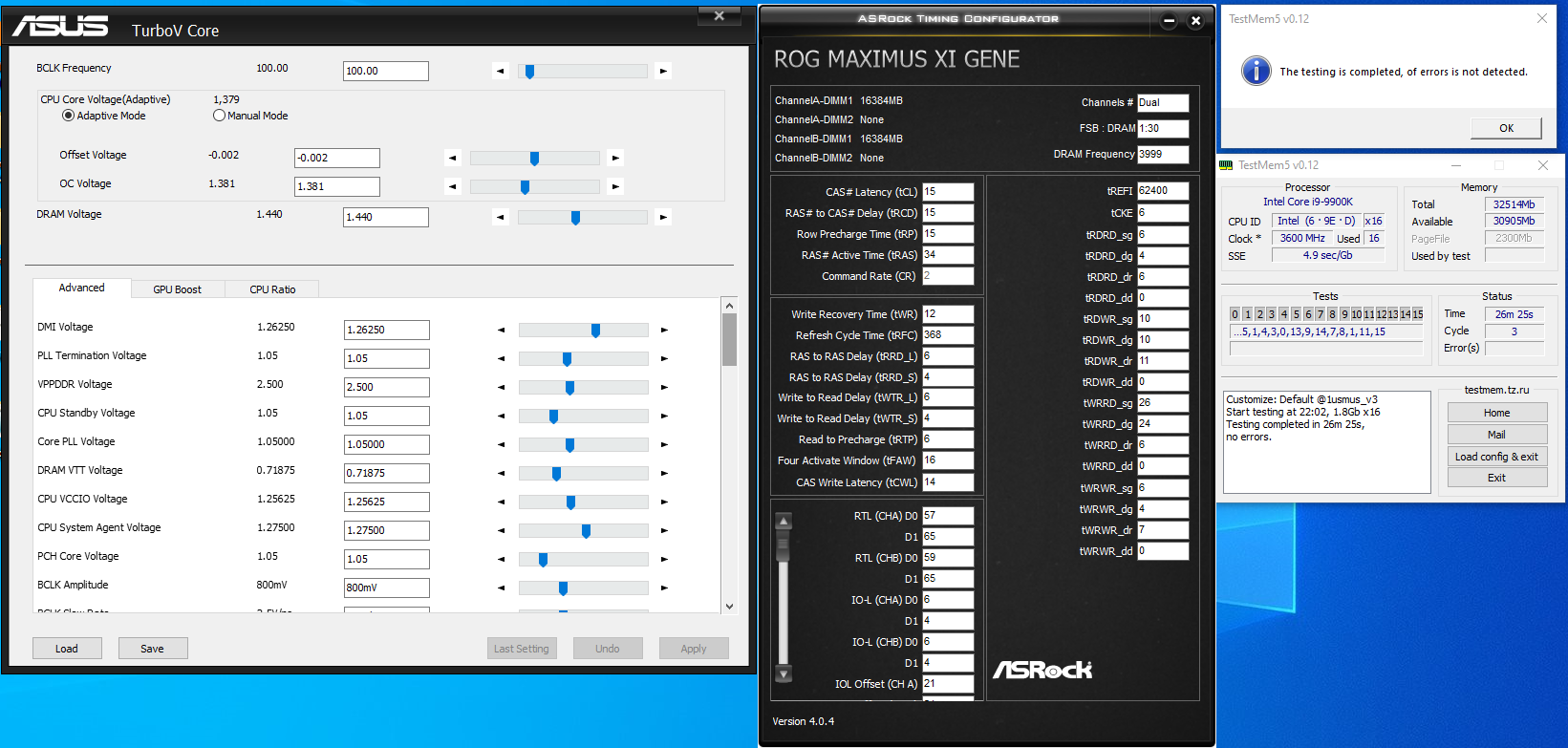Click the BCLK Frequency input field

click(x=386, y=71)
